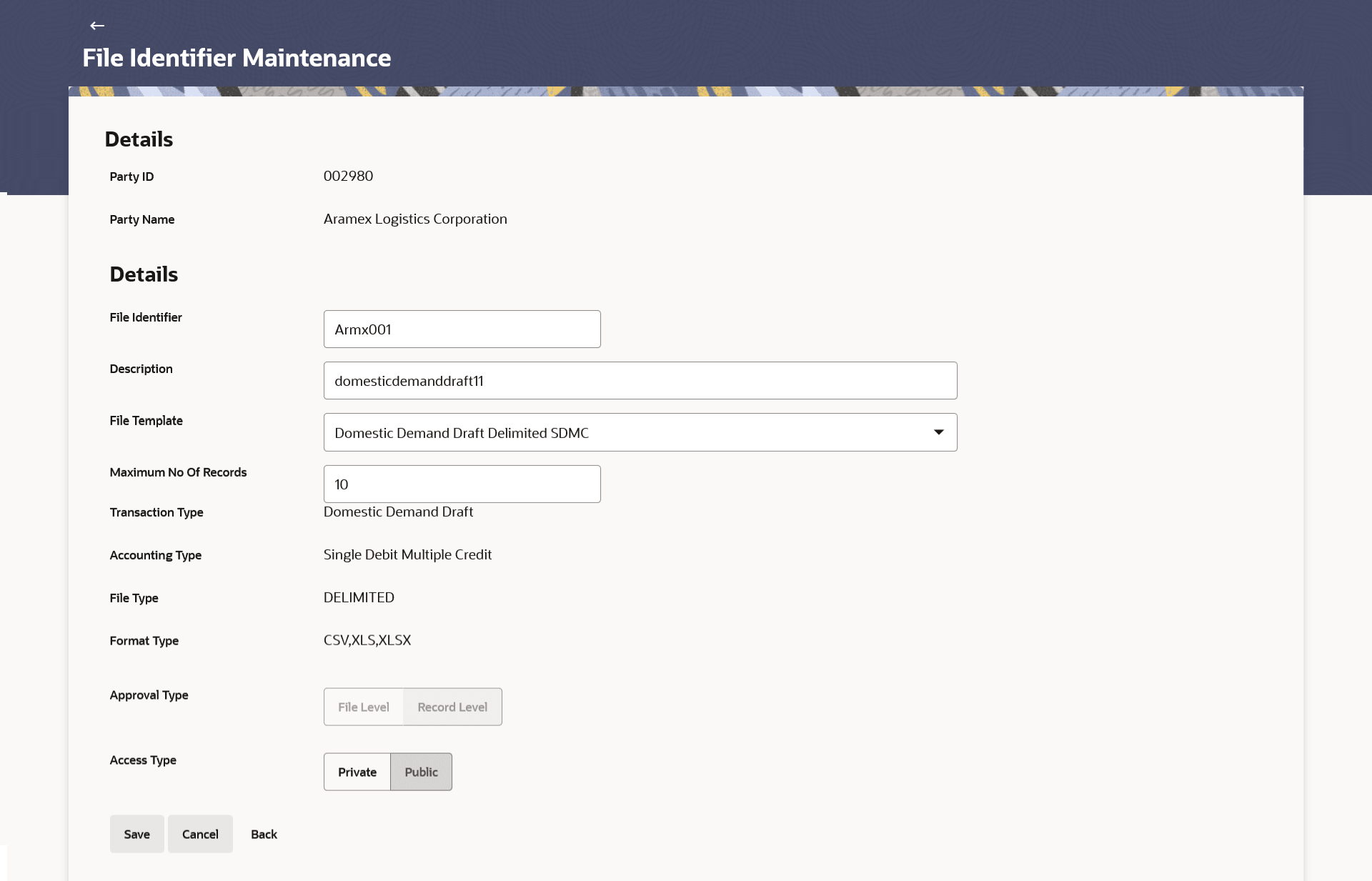Click the Maximum No Of Records field
The width and height of the screenshot is (1372, 881).
pos(462,484)
